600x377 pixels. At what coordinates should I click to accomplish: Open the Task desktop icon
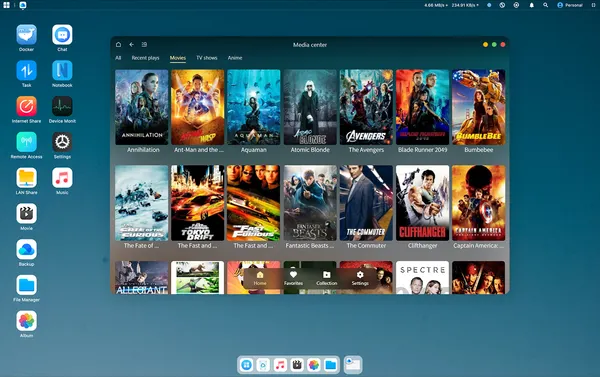coord(26,70)
